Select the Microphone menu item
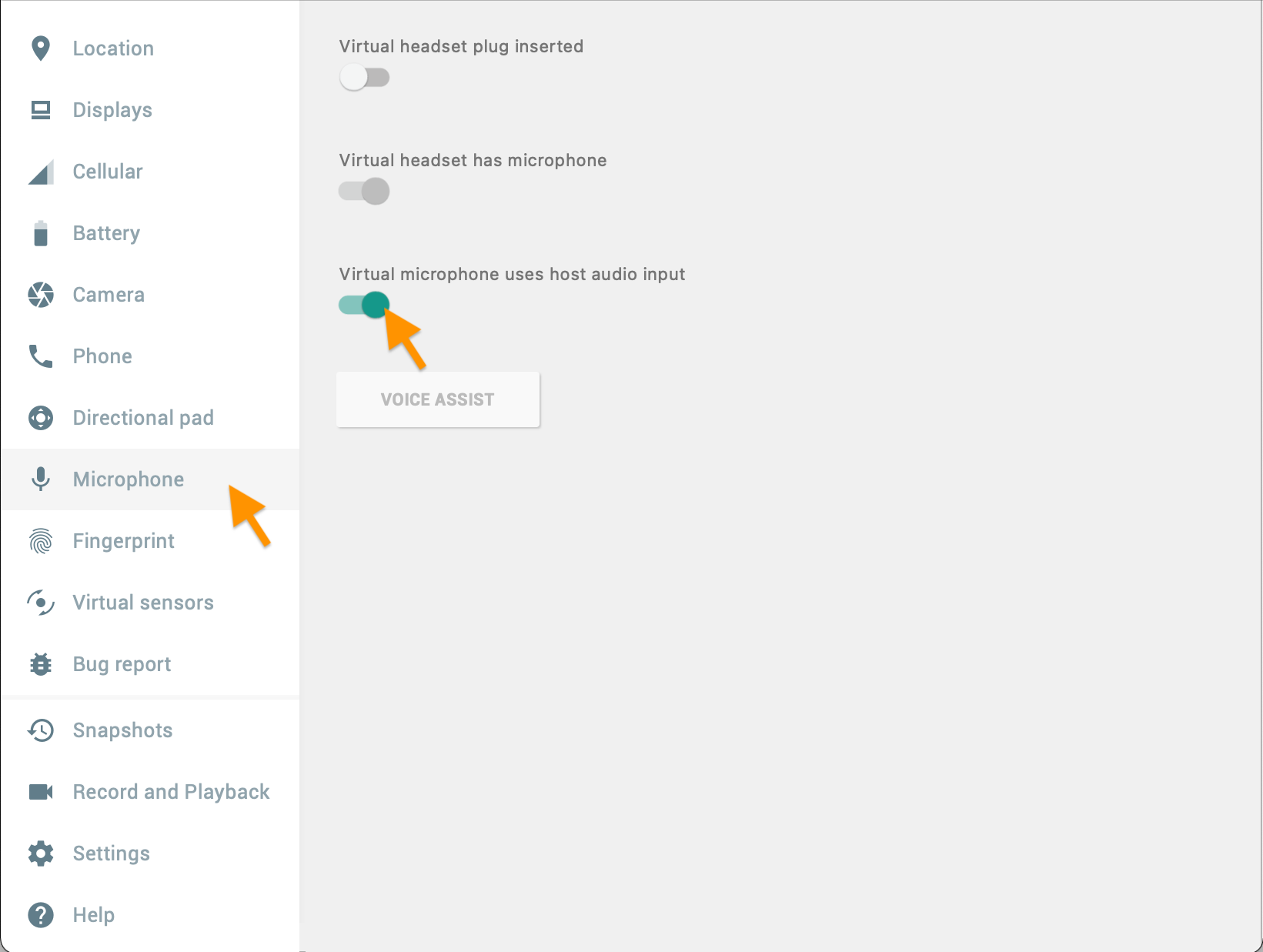The image size is (1263, 952). coord(128,479)
